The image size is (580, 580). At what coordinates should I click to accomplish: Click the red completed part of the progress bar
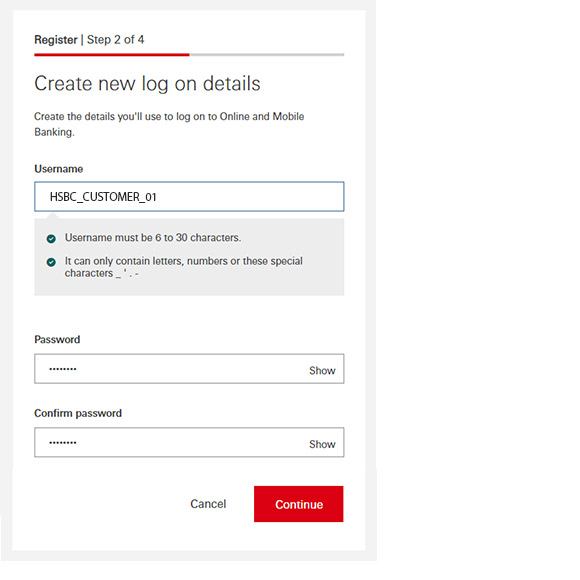tap(112, 55)
